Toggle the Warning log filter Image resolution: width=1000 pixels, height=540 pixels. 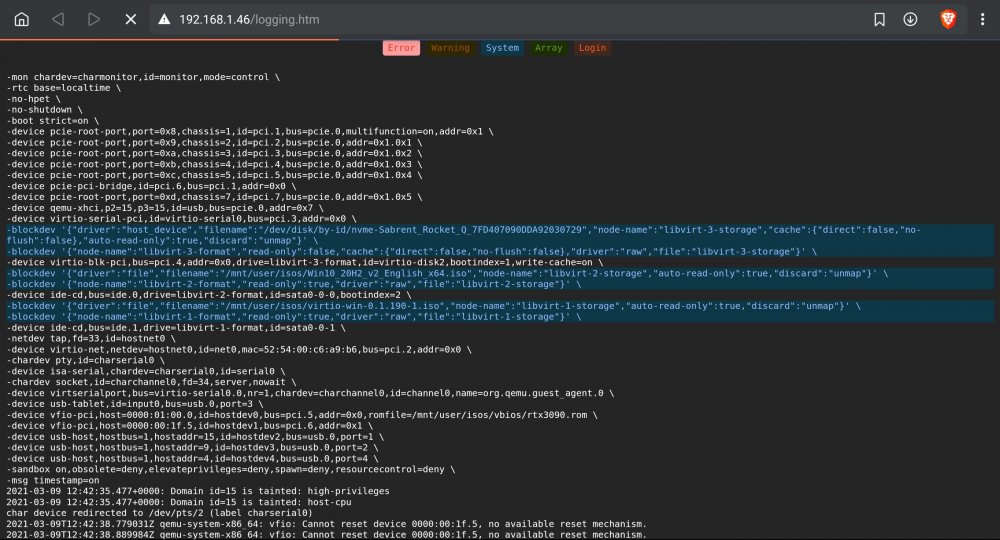tap(450, 48)
